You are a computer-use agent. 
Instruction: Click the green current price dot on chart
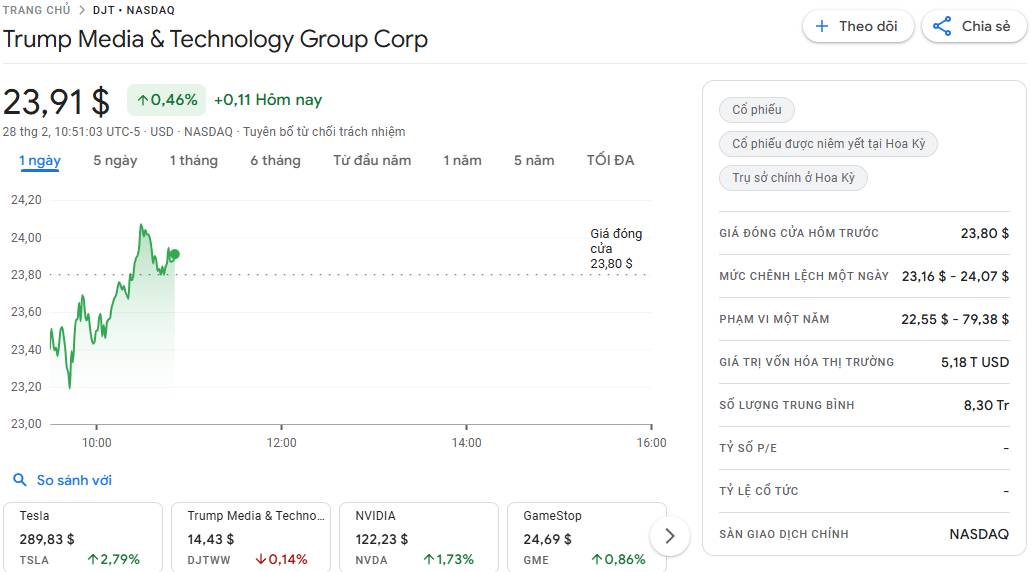pos(174,254)
